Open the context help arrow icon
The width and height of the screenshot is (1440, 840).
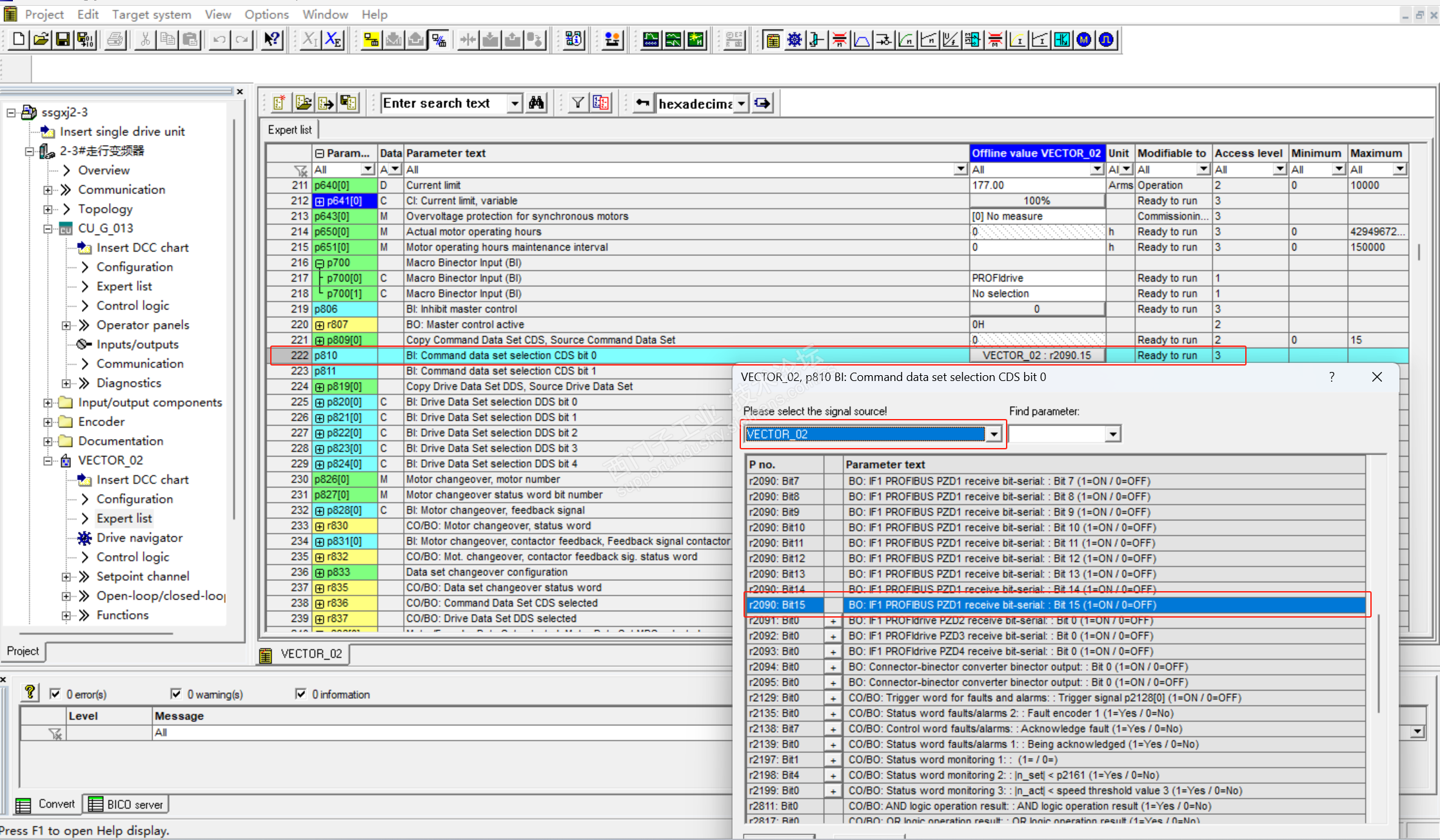(271, 40)
